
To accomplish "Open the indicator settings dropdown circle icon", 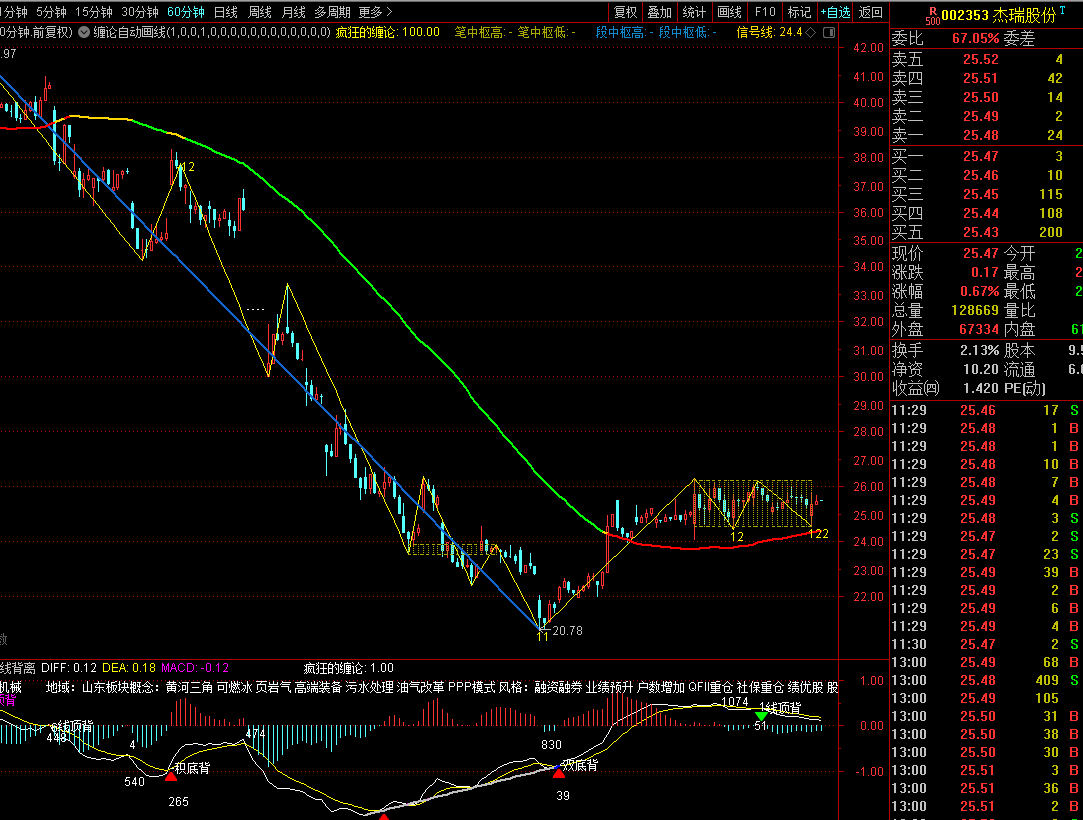I will click(x=84, y=32).
